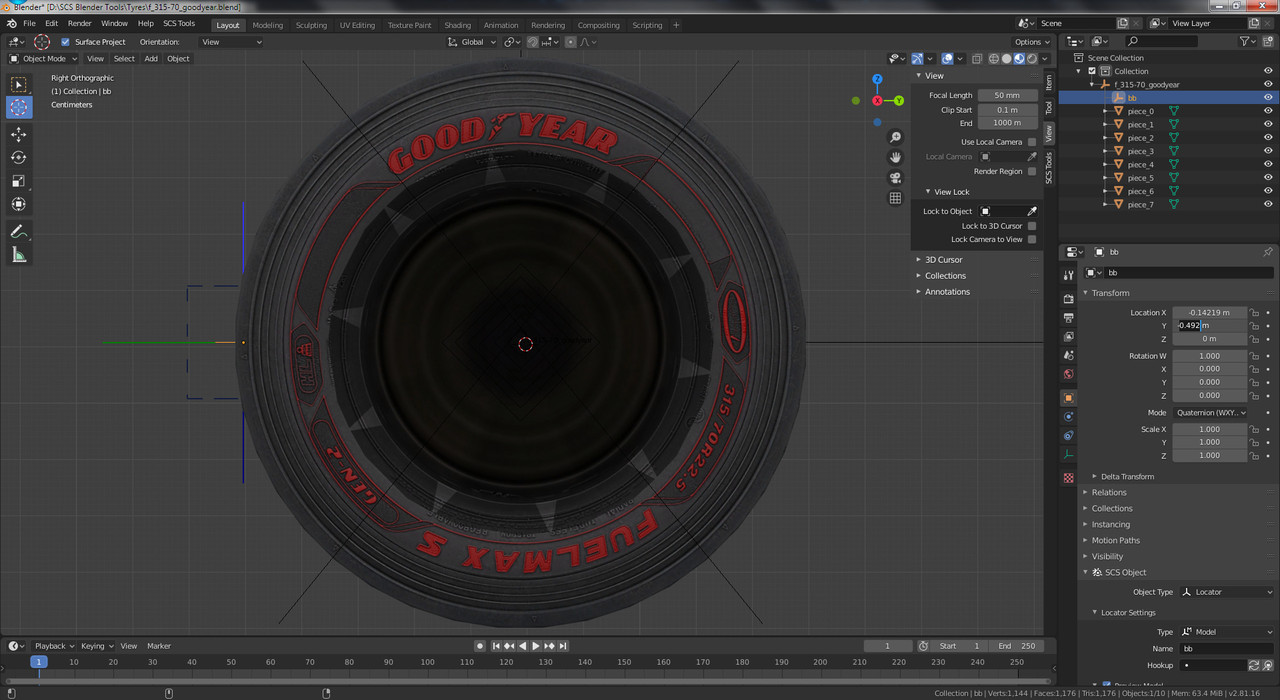Open the Object properties tab icon

(x=1068, y=398)
